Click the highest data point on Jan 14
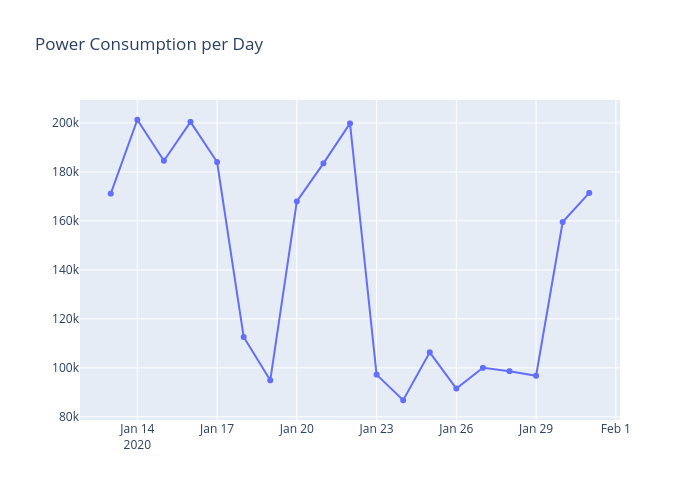700x500 pixels. [137, 120]
